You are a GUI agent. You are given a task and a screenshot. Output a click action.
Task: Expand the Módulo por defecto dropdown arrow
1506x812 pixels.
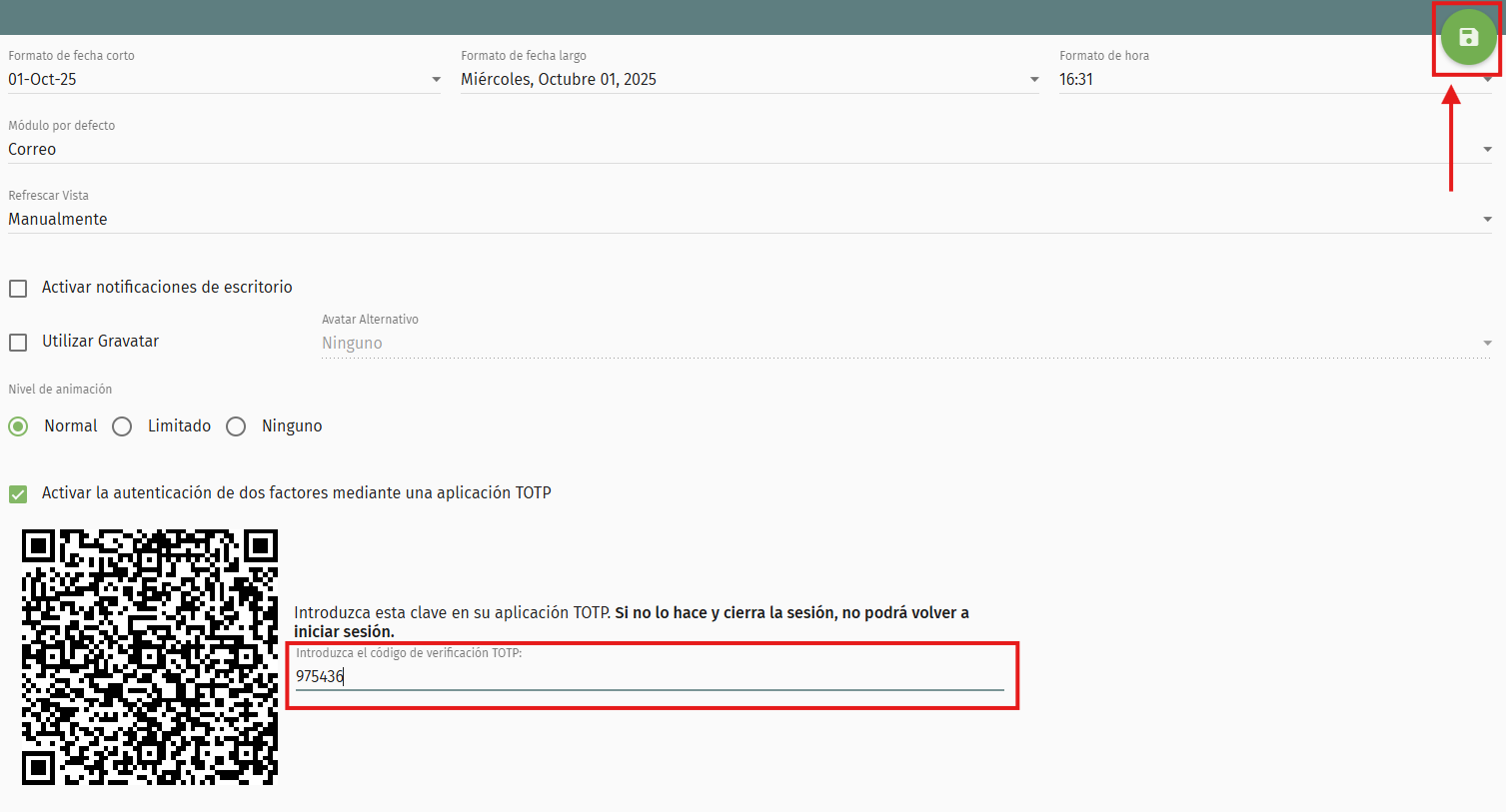tap(1487, 150)
